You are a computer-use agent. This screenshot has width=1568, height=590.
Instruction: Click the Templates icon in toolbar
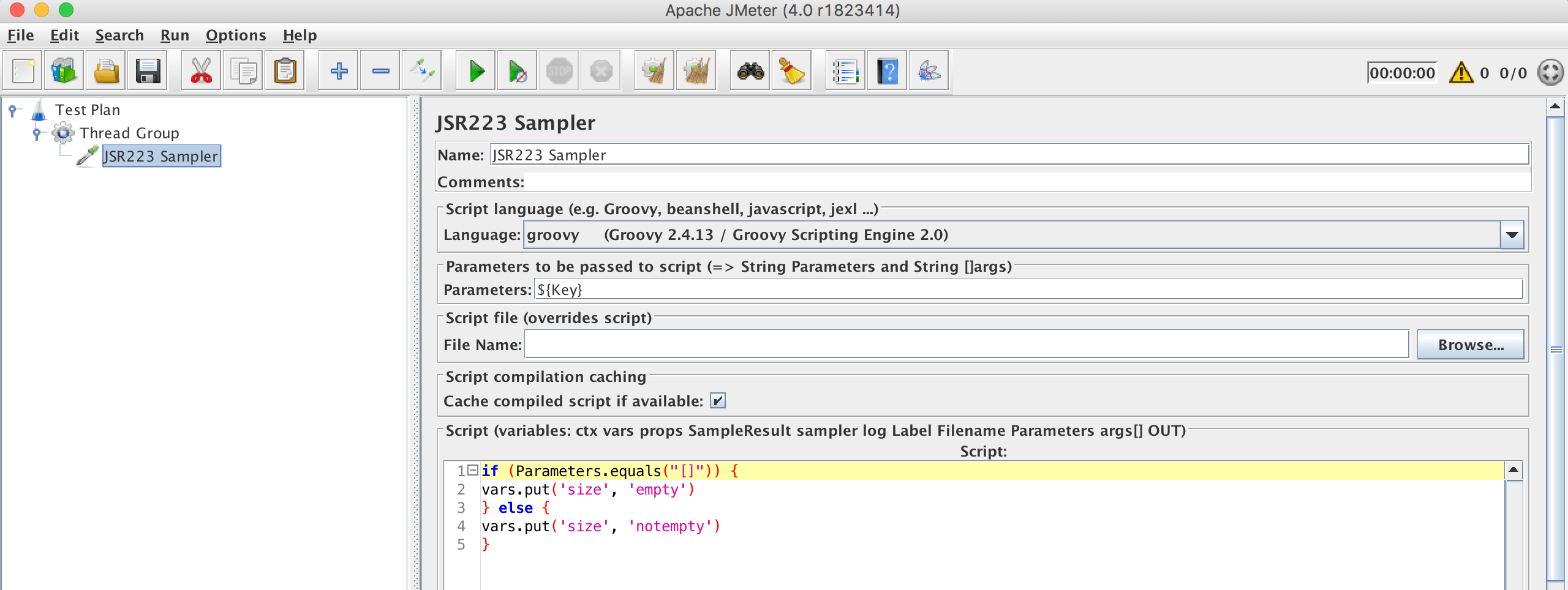(64, 72)
